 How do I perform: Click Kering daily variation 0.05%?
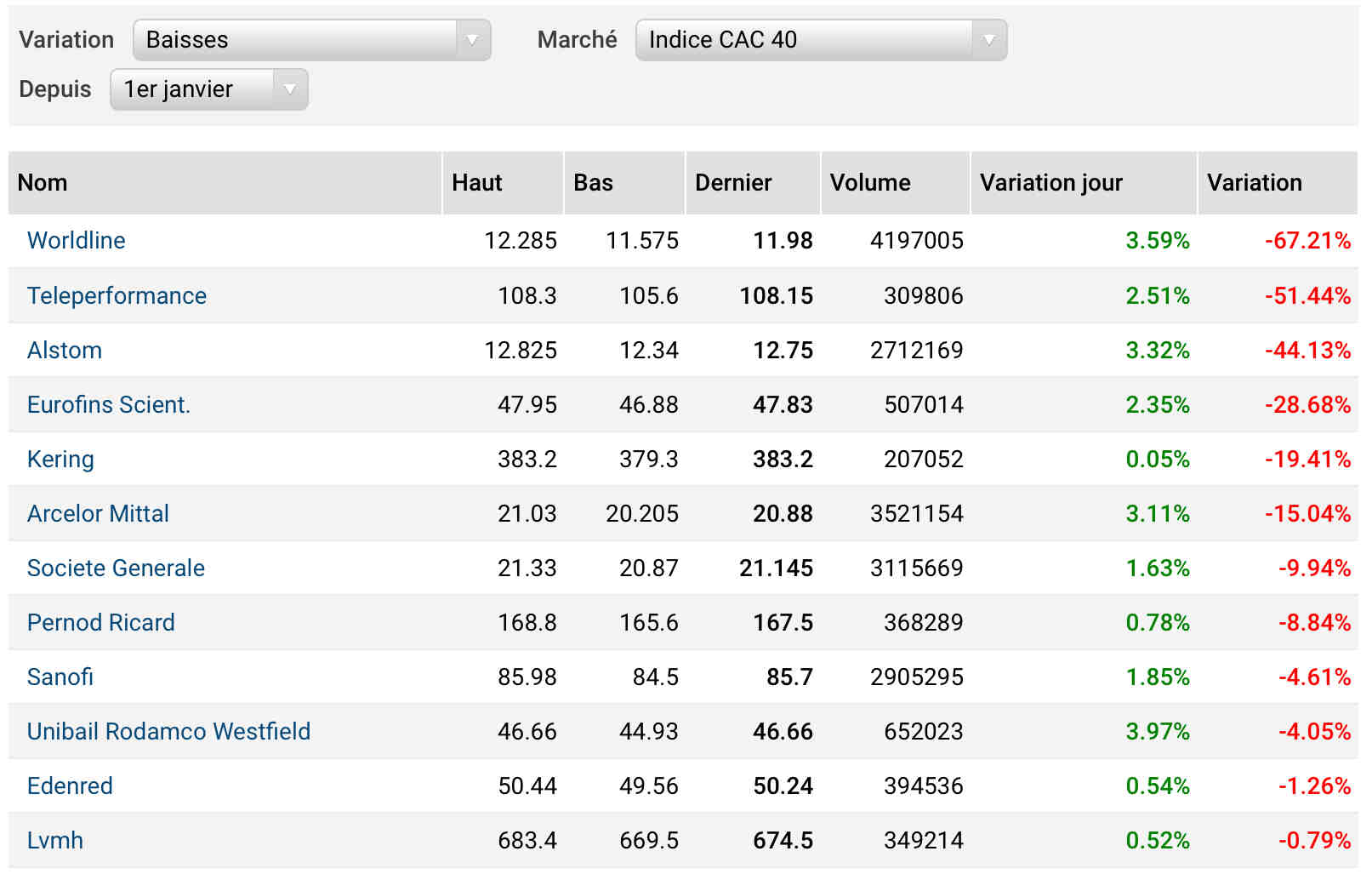[x=1158, y=459]
